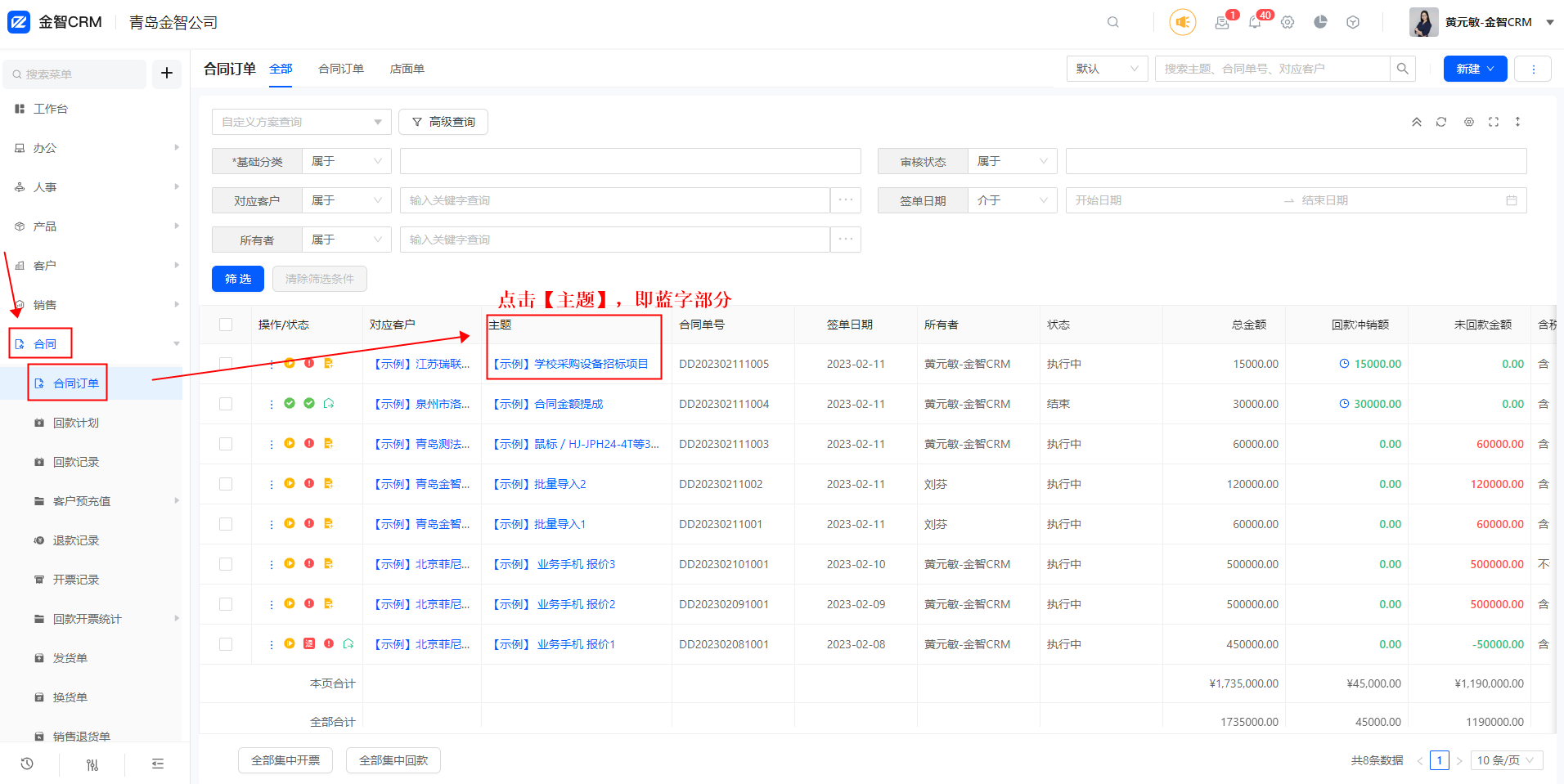Click the sliders adjust icon at sidebar bottom
1564x784 pixels.
tap(92, 764)
